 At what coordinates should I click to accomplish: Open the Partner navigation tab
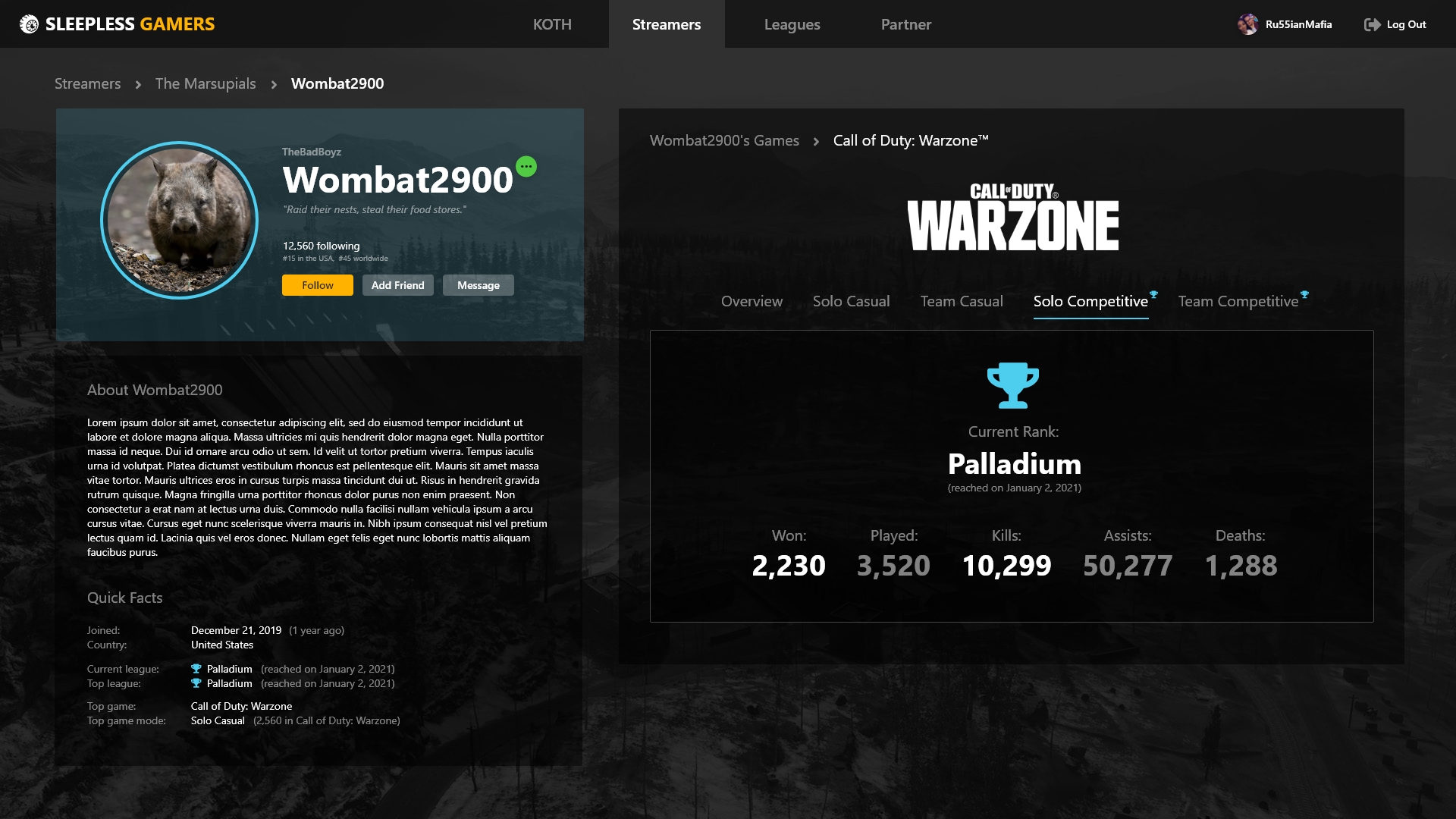click(x=905, y=24)
